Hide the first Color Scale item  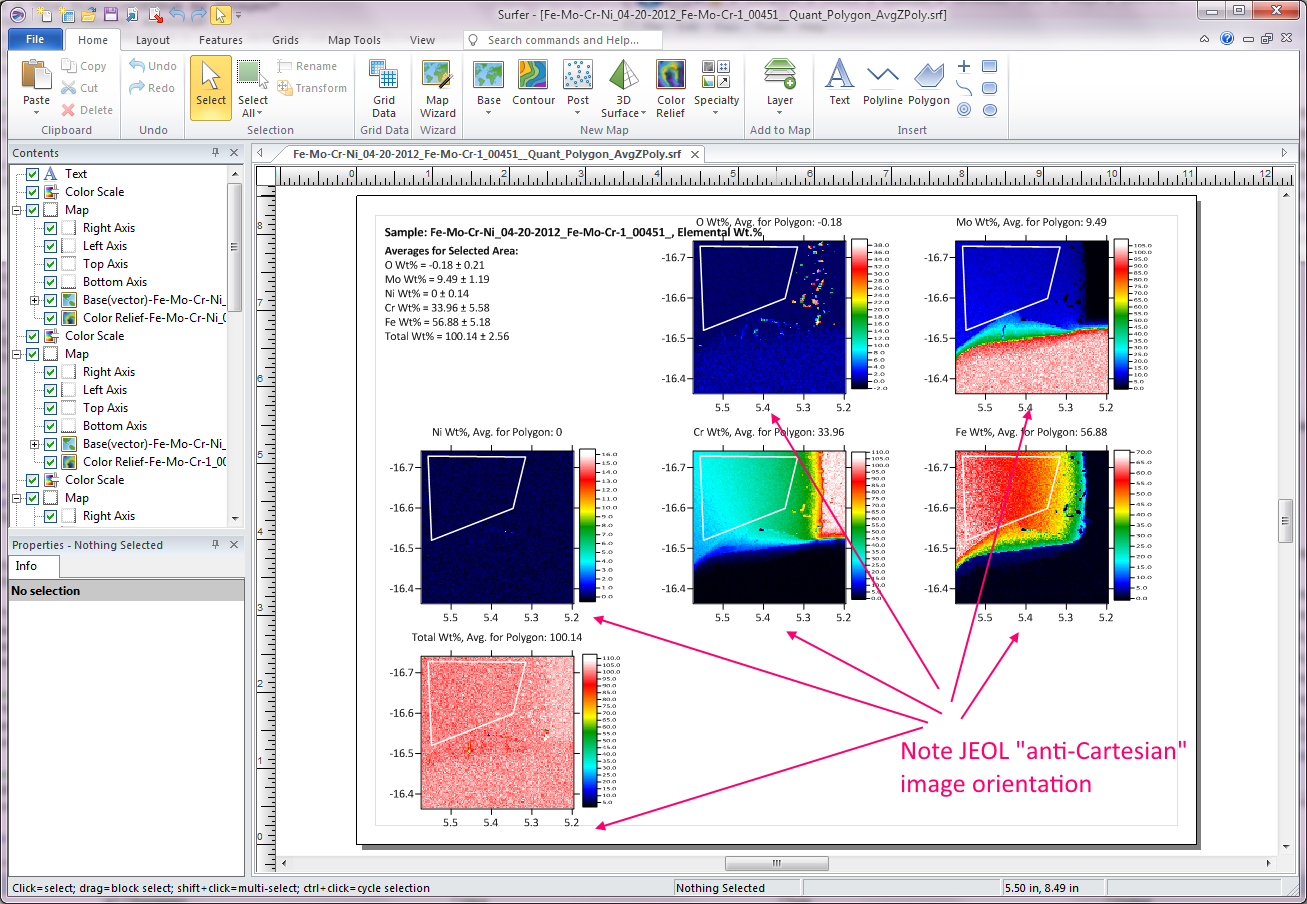click(x=33, y=192)
